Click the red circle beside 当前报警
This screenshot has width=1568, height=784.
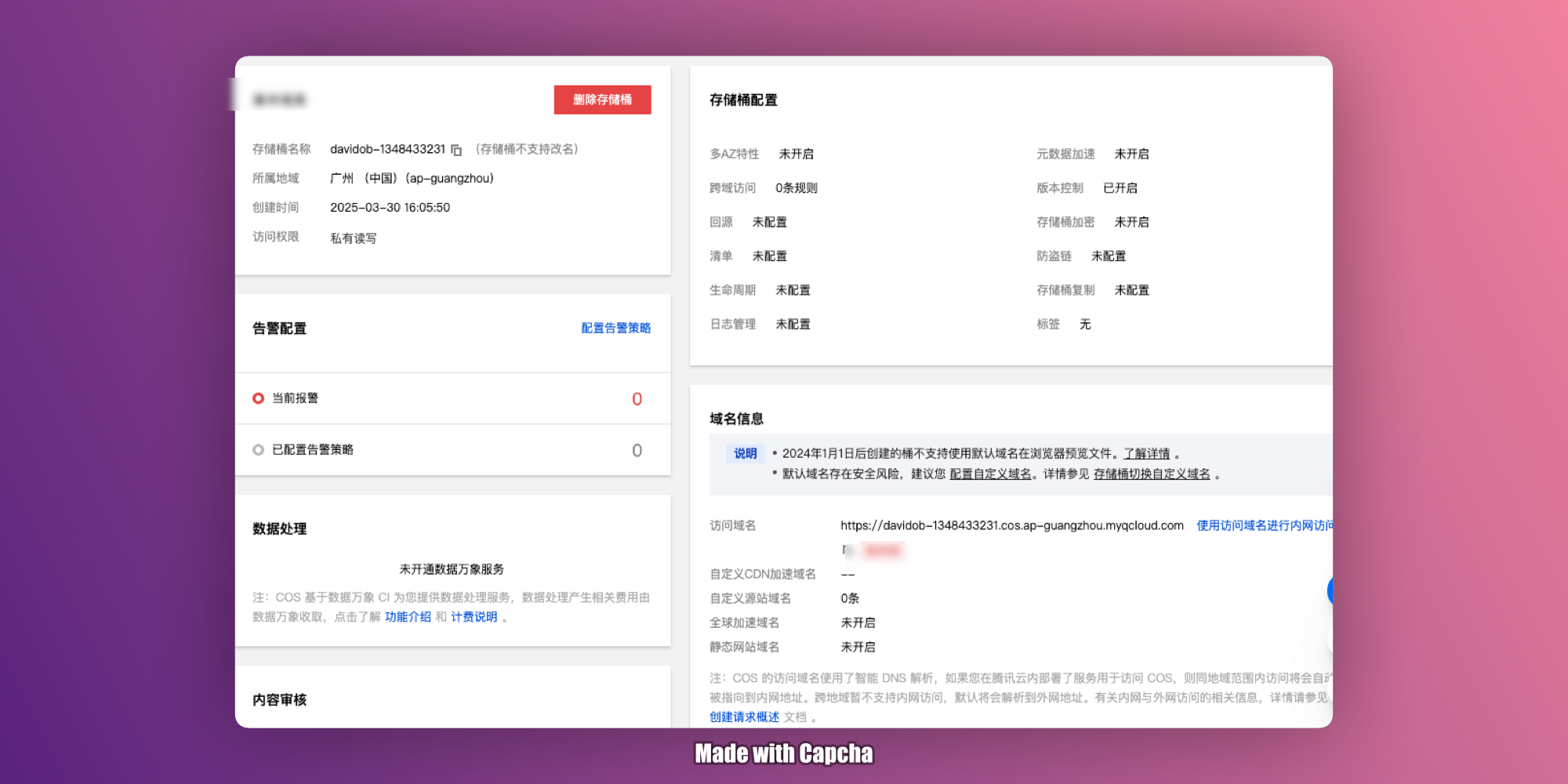coord(258,398)
